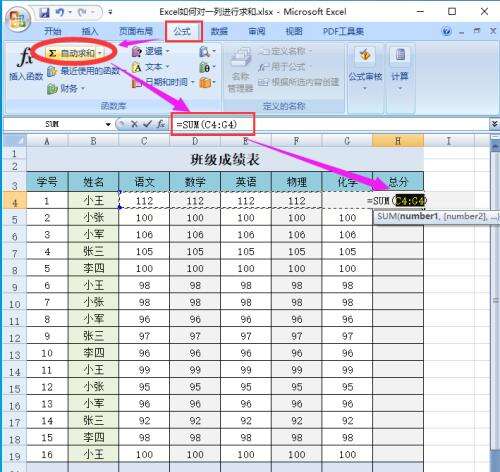Undo the last action
This screenshot has width=500, height=472.
point(60,13)
